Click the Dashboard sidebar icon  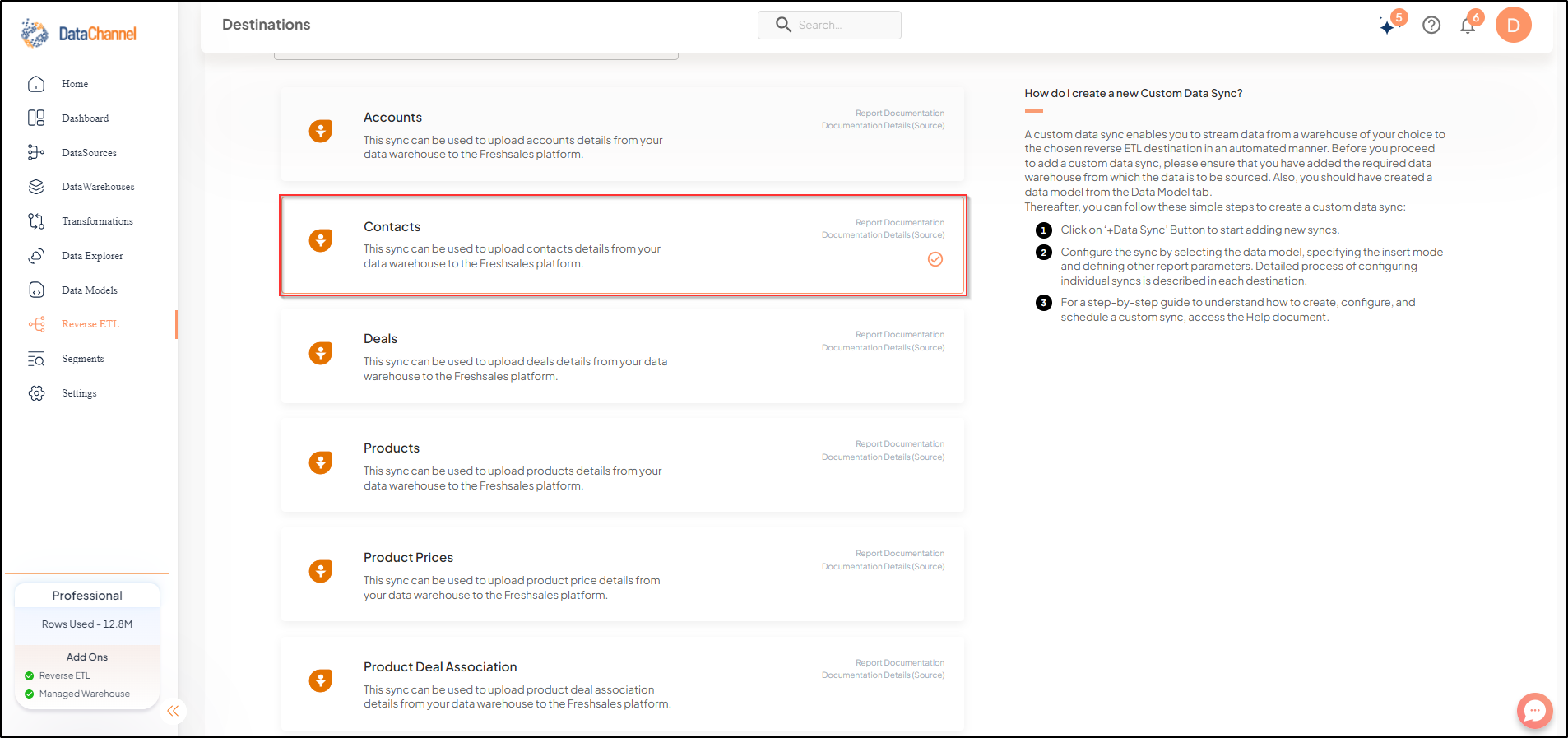pos(36,118)
